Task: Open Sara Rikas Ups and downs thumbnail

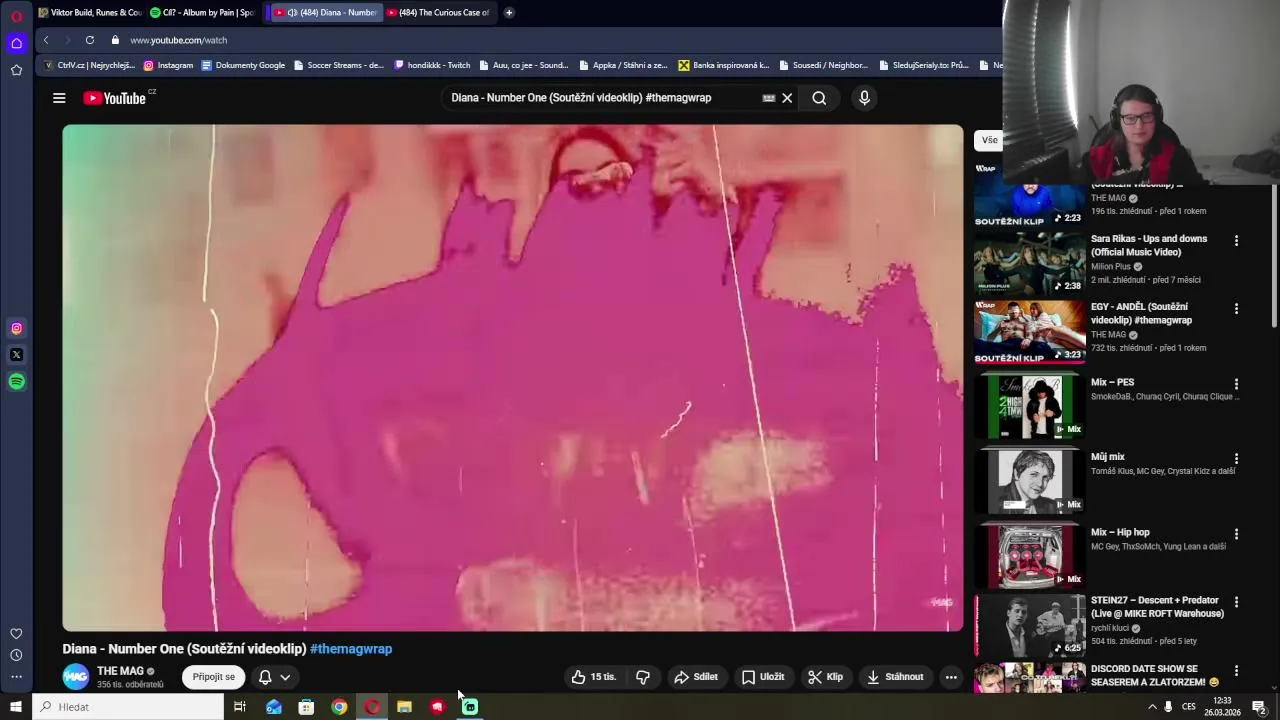Action: [1029, 263]
